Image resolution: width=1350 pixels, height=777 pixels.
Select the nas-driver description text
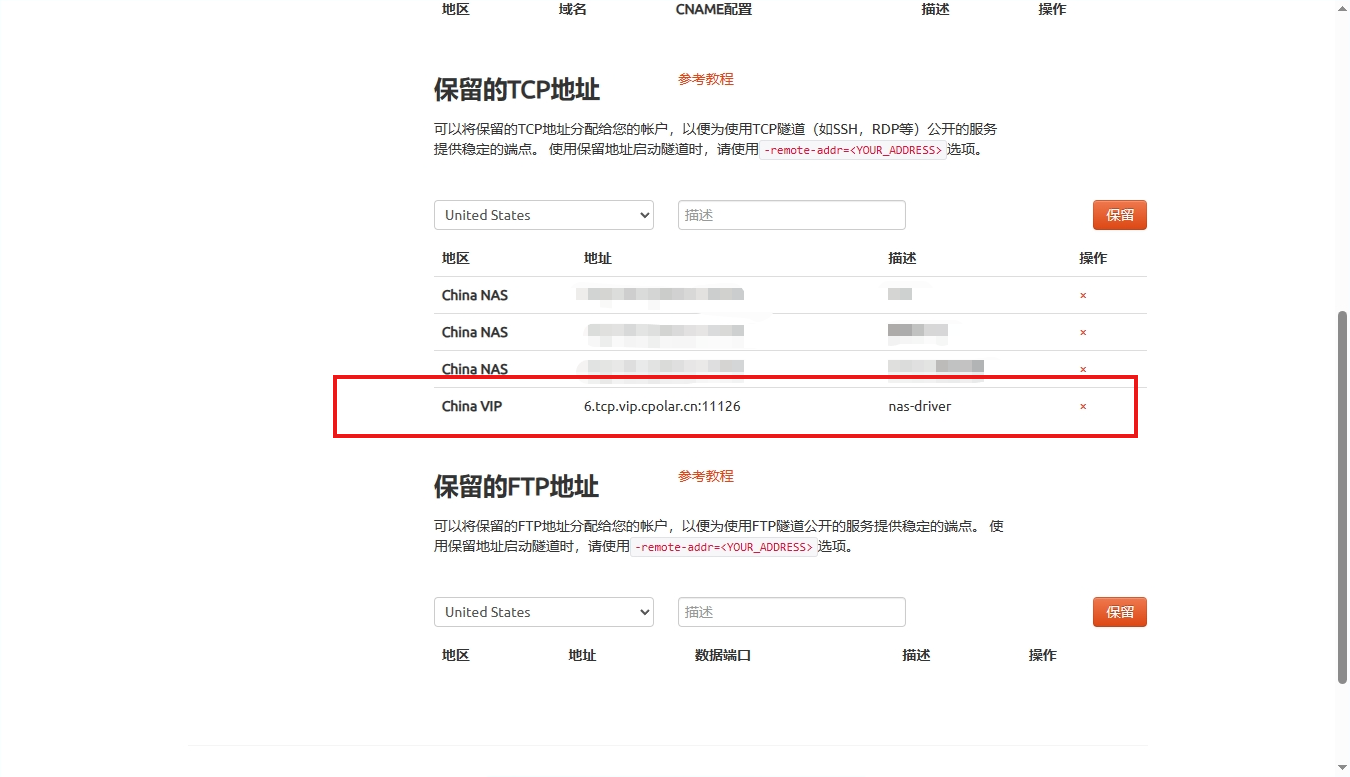919,406
